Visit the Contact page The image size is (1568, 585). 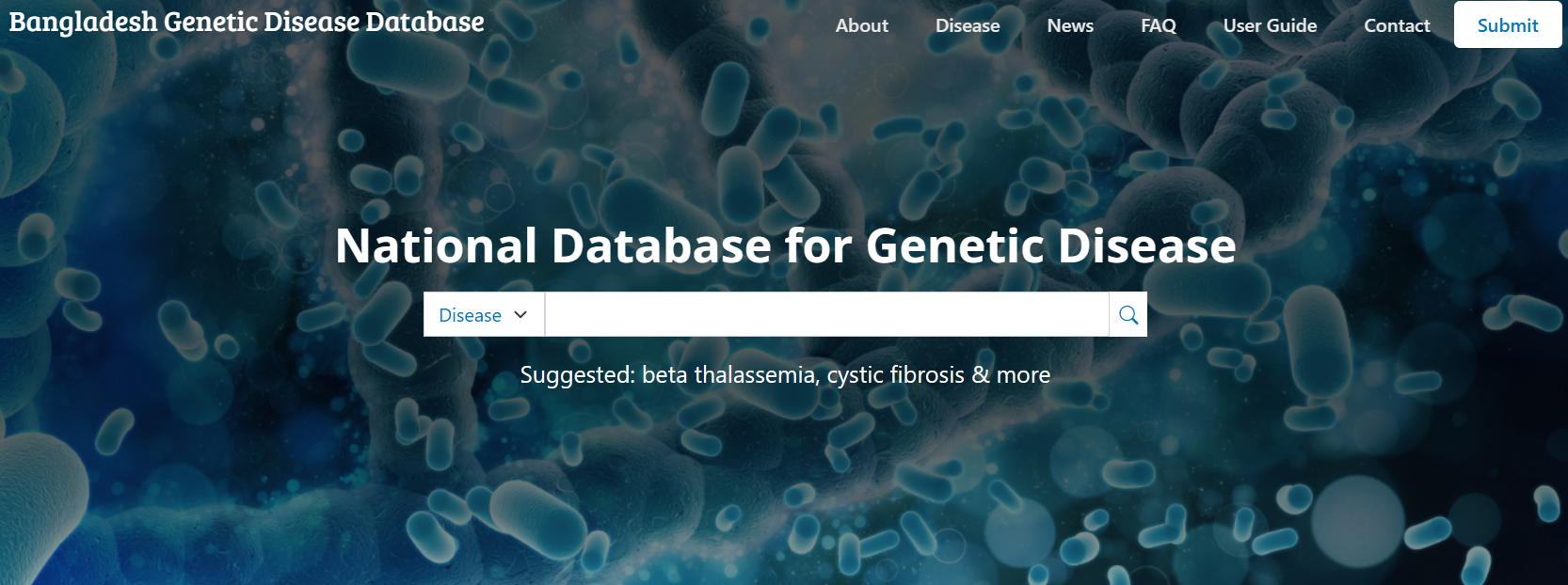click(1397, 26)
